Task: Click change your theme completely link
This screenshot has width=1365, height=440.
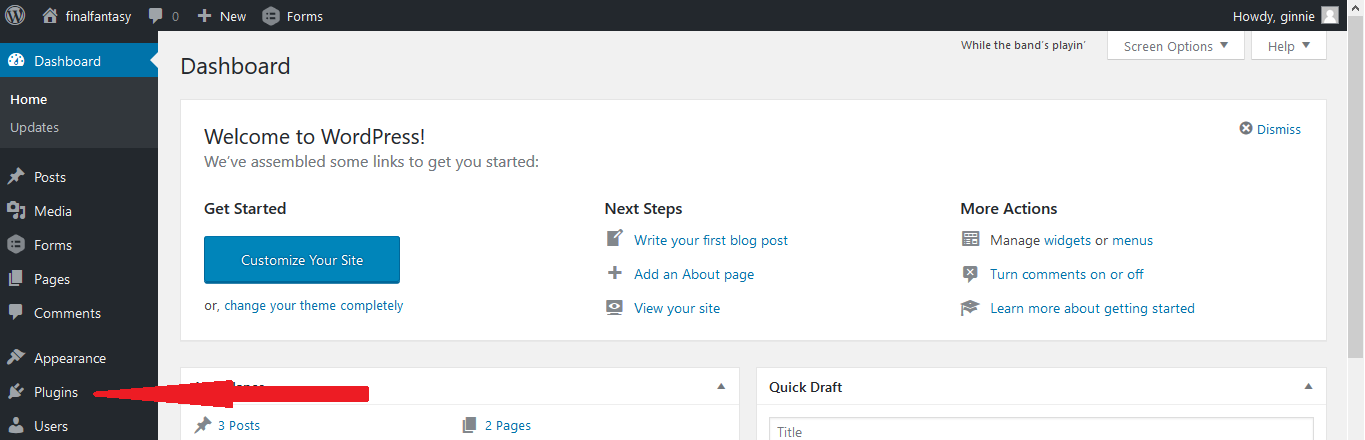Action: tap(313, 306)
